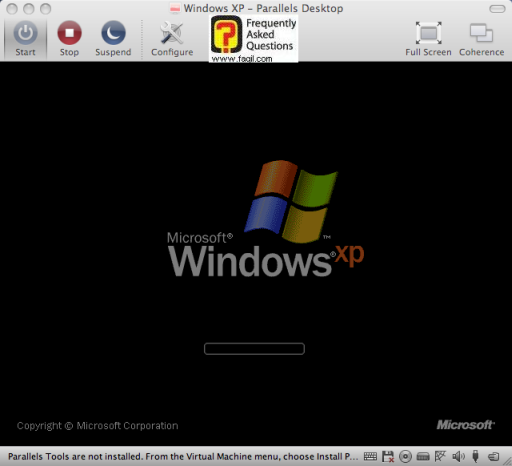The image size is (512, 466).
Task: Click the sound speaker status icon
Action: [x=458, y=456]
